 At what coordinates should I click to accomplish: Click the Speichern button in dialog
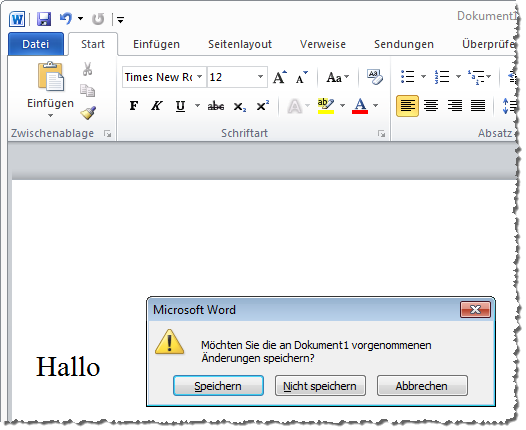[218, 386]
